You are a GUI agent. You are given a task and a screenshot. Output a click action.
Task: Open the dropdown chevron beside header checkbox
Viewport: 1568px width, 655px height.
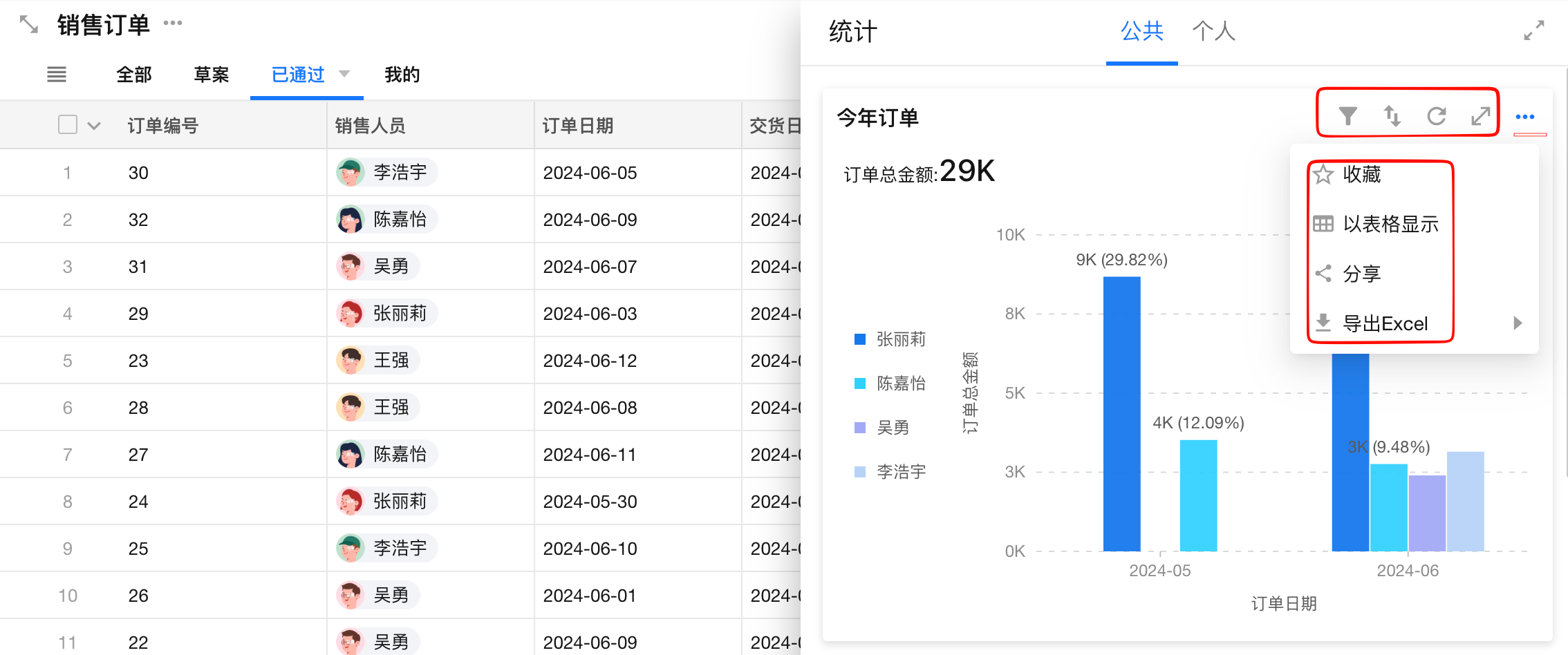(94, 126)
